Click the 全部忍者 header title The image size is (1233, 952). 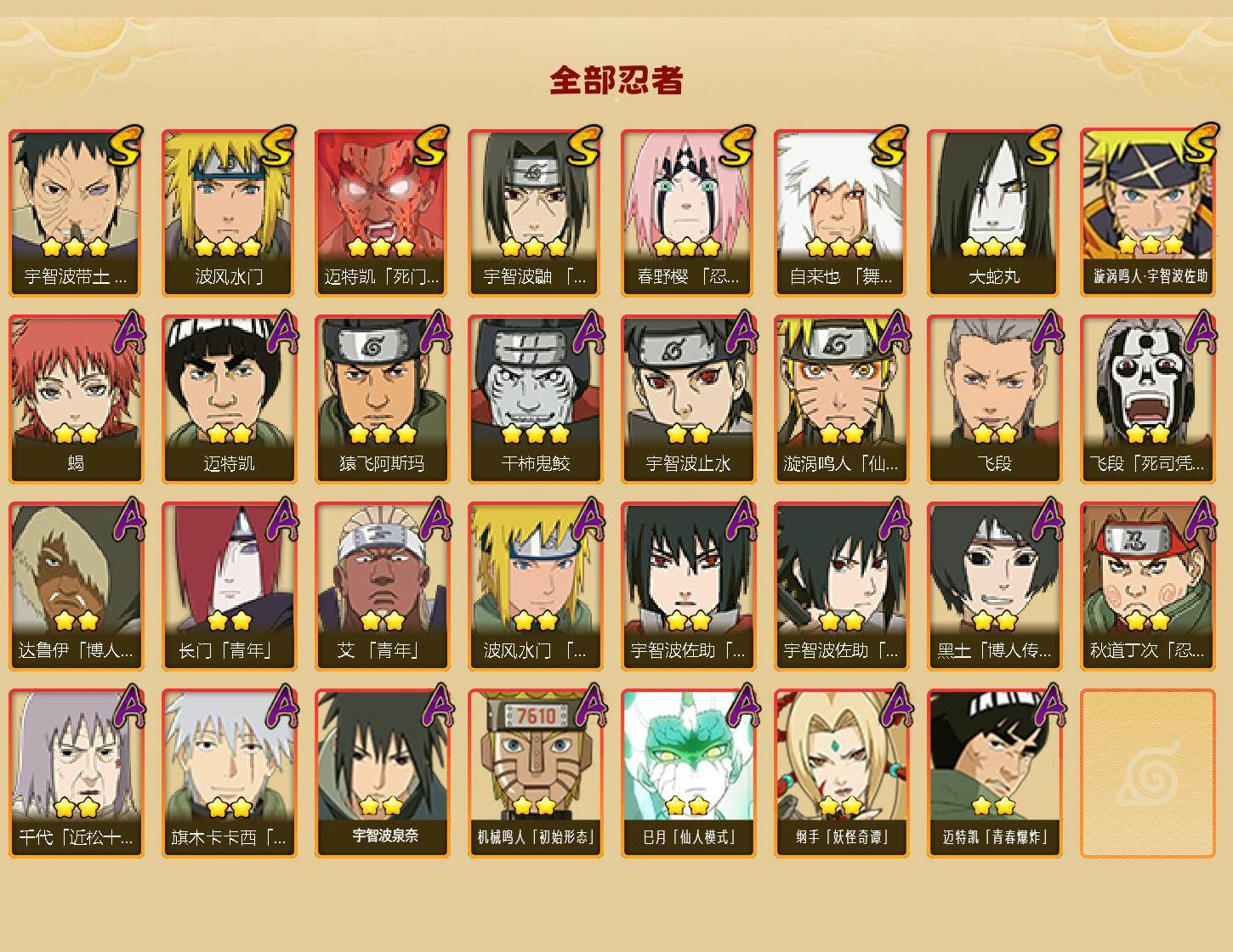tap(616, 80)
